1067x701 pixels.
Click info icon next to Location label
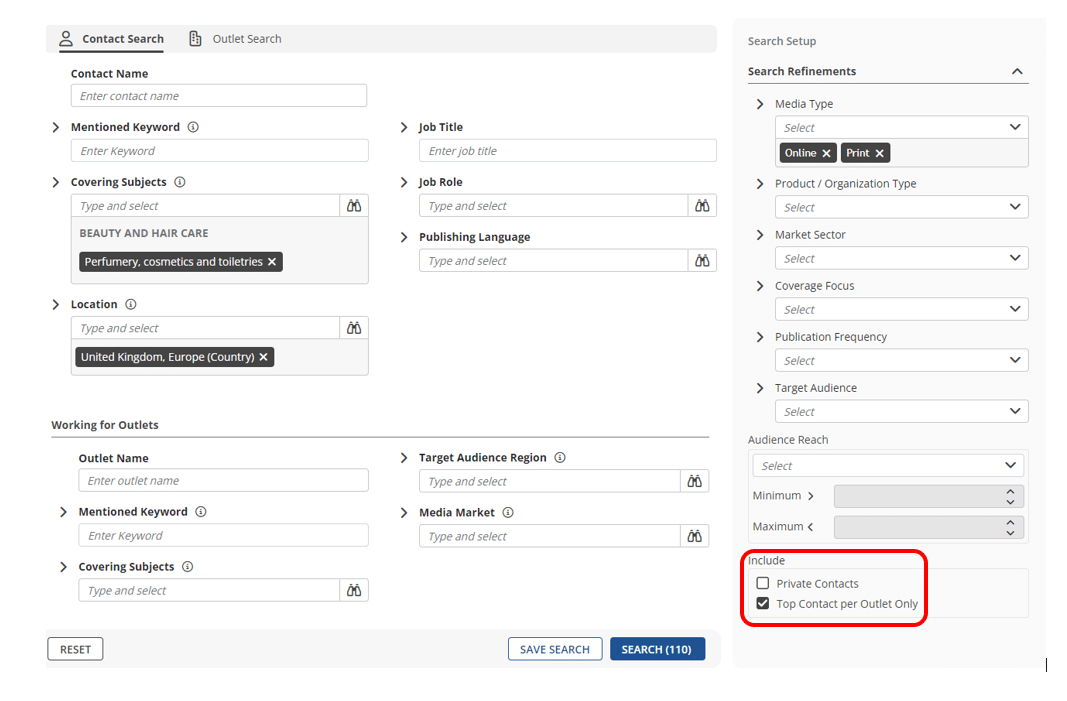pyautogui.click(x=131, y=305)
